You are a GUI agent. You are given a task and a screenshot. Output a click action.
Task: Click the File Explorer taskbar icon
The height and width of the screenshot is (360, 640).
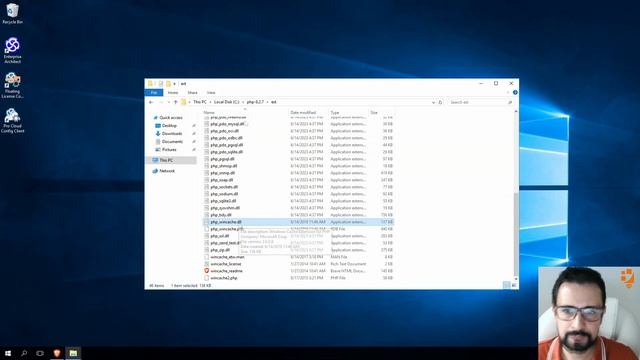(73, 353)
